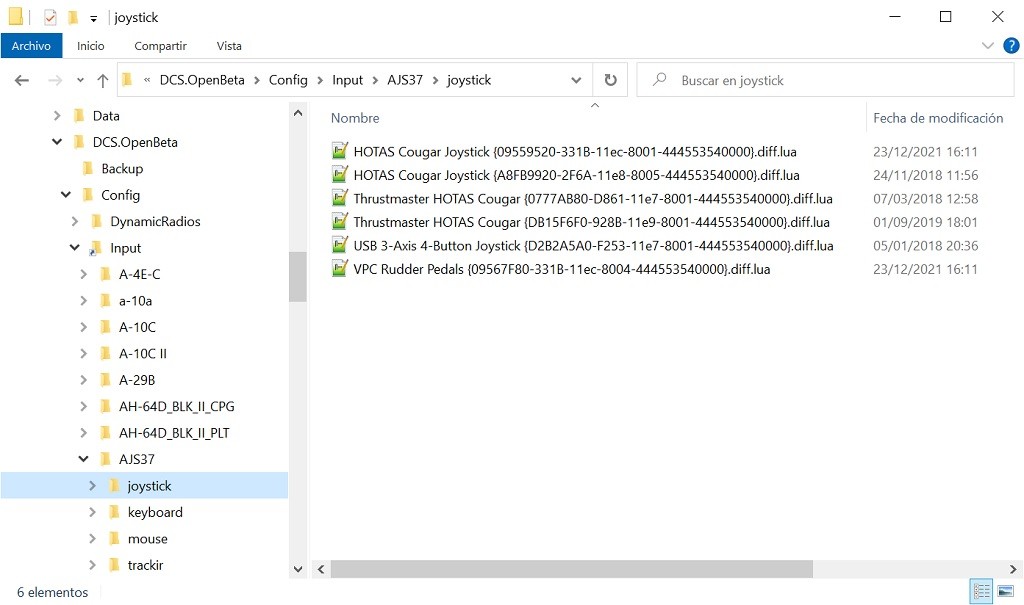Expand the Data folder in the tree
The width and height of the screenshot is (1024, 605).
pos(57,116)
